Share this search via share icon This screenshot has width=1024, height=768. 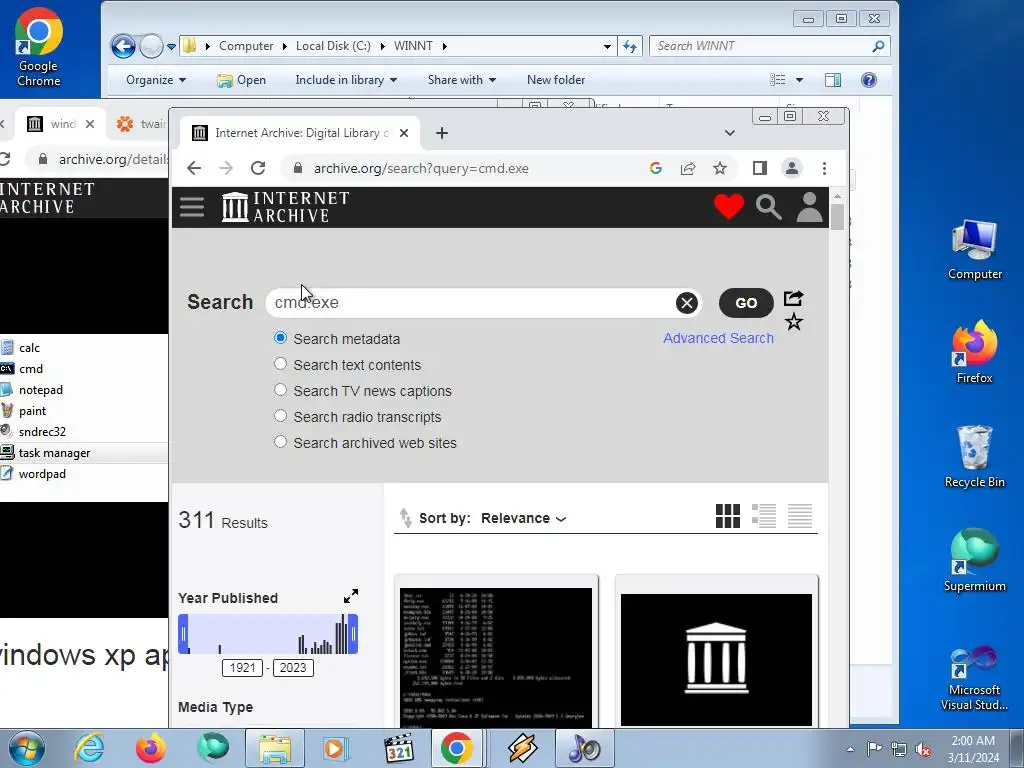[x=793, y=298]
